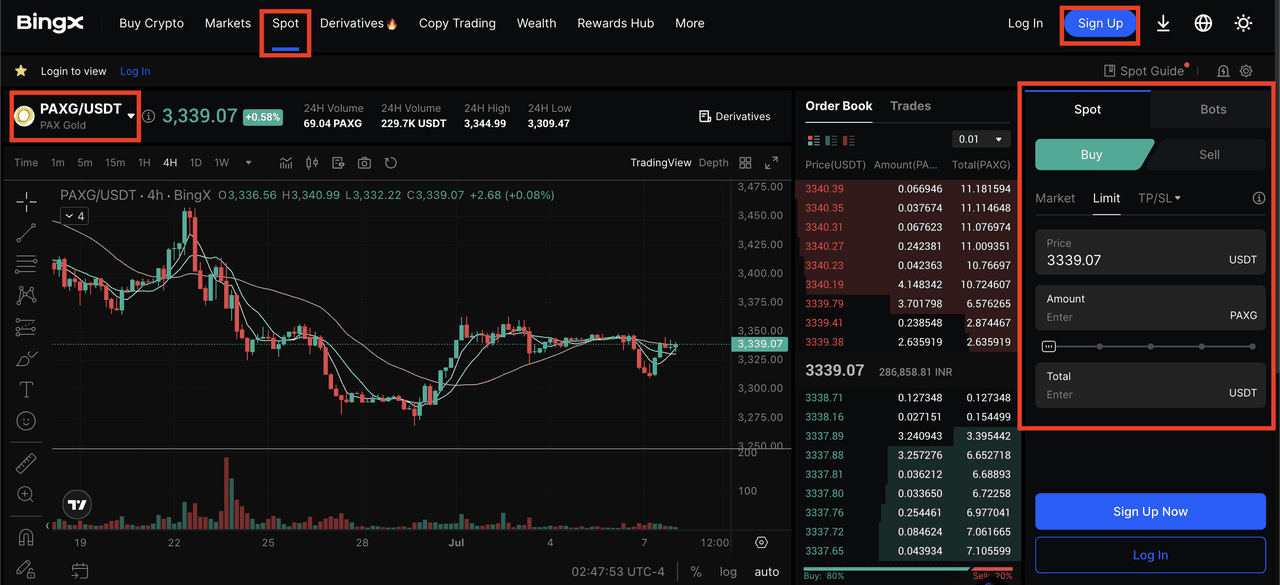This screenshot has height=585, width=1280.
Task: Expand the TP/SL order type dropdown
Action: (1159, 198)
